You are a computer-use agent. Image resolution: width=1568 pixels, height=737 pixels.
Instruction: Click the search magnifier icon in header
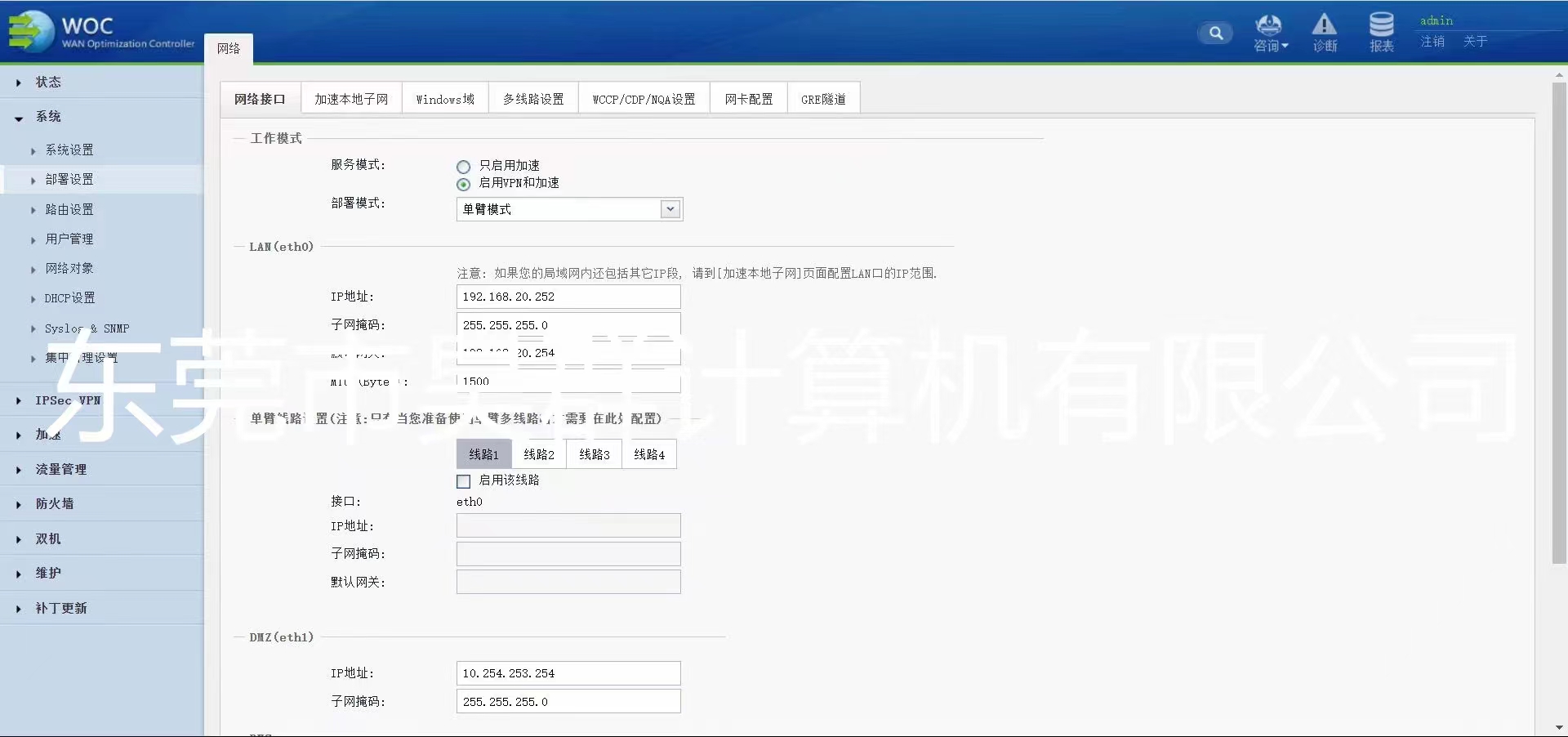(1215, 33)
